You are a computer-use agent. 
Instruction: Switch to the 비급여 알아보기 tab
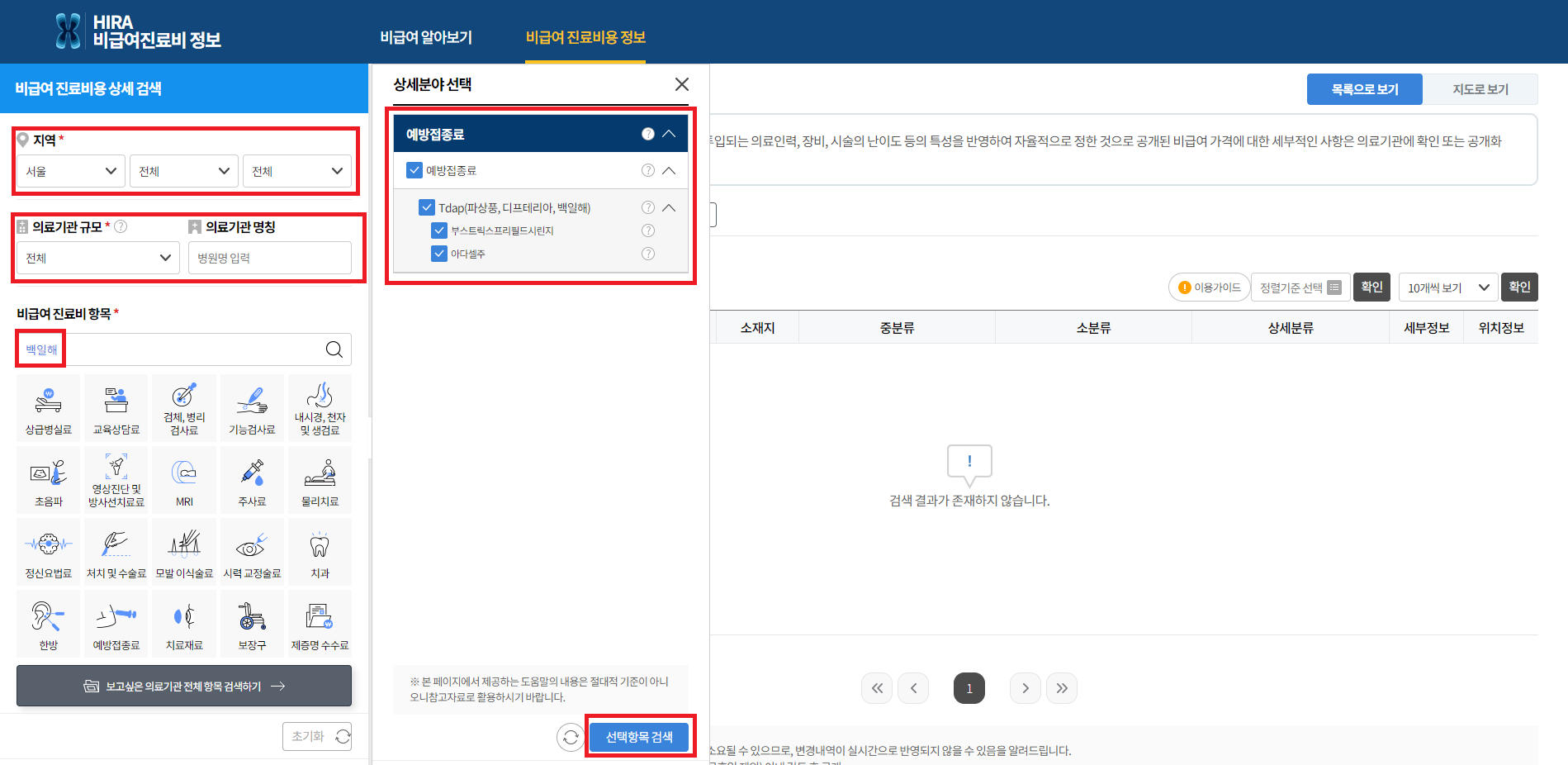427,36
